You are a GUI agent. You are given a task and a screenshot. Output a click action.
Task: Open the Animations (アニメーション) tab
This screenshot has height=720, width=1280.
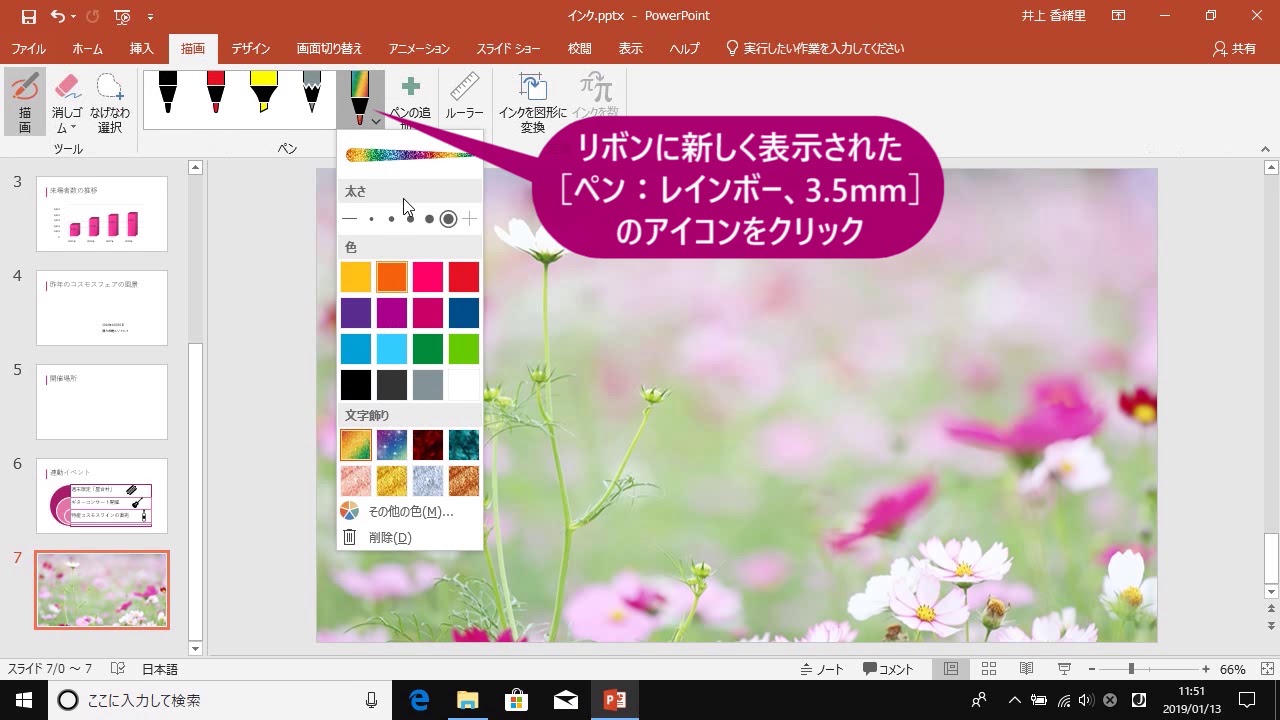(x=419, y=47)
